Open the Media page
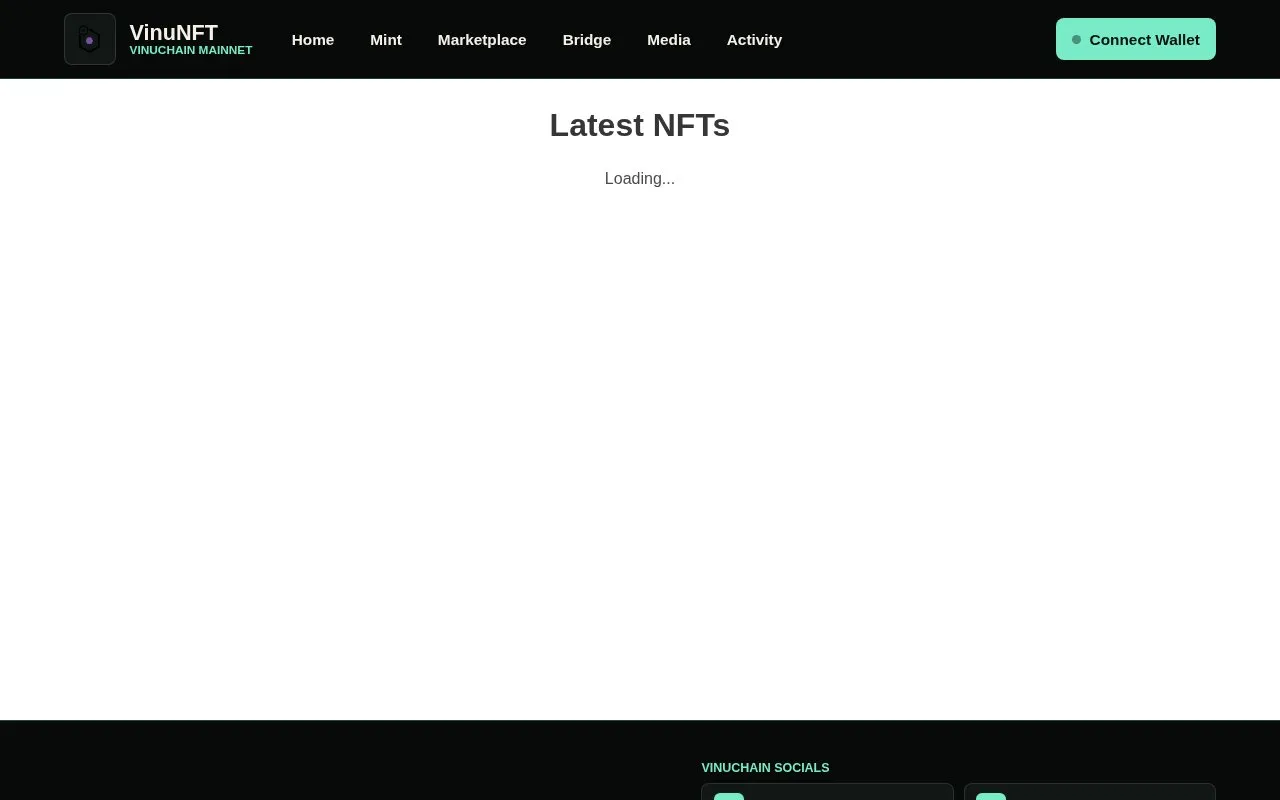 pos(669,40)
